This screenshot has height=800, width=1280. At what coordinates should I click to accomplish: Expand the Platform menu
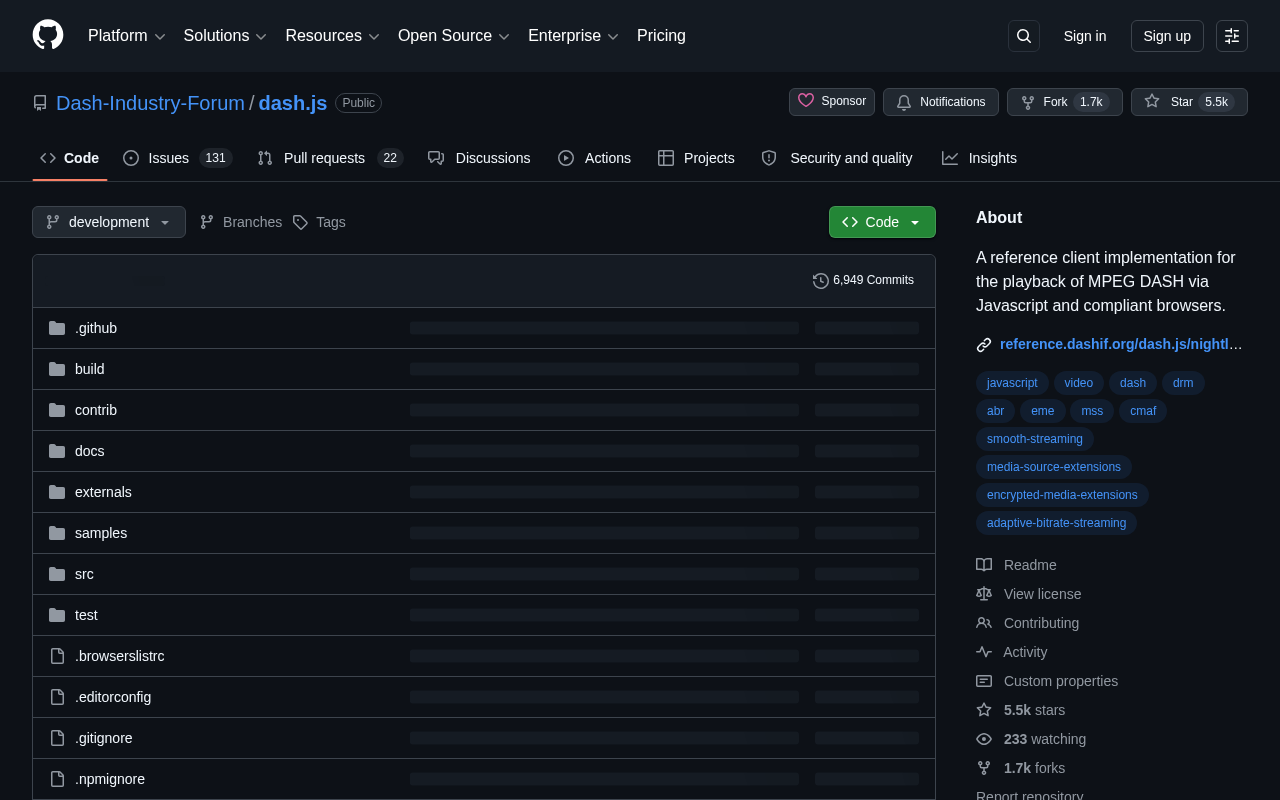point(127,36)
